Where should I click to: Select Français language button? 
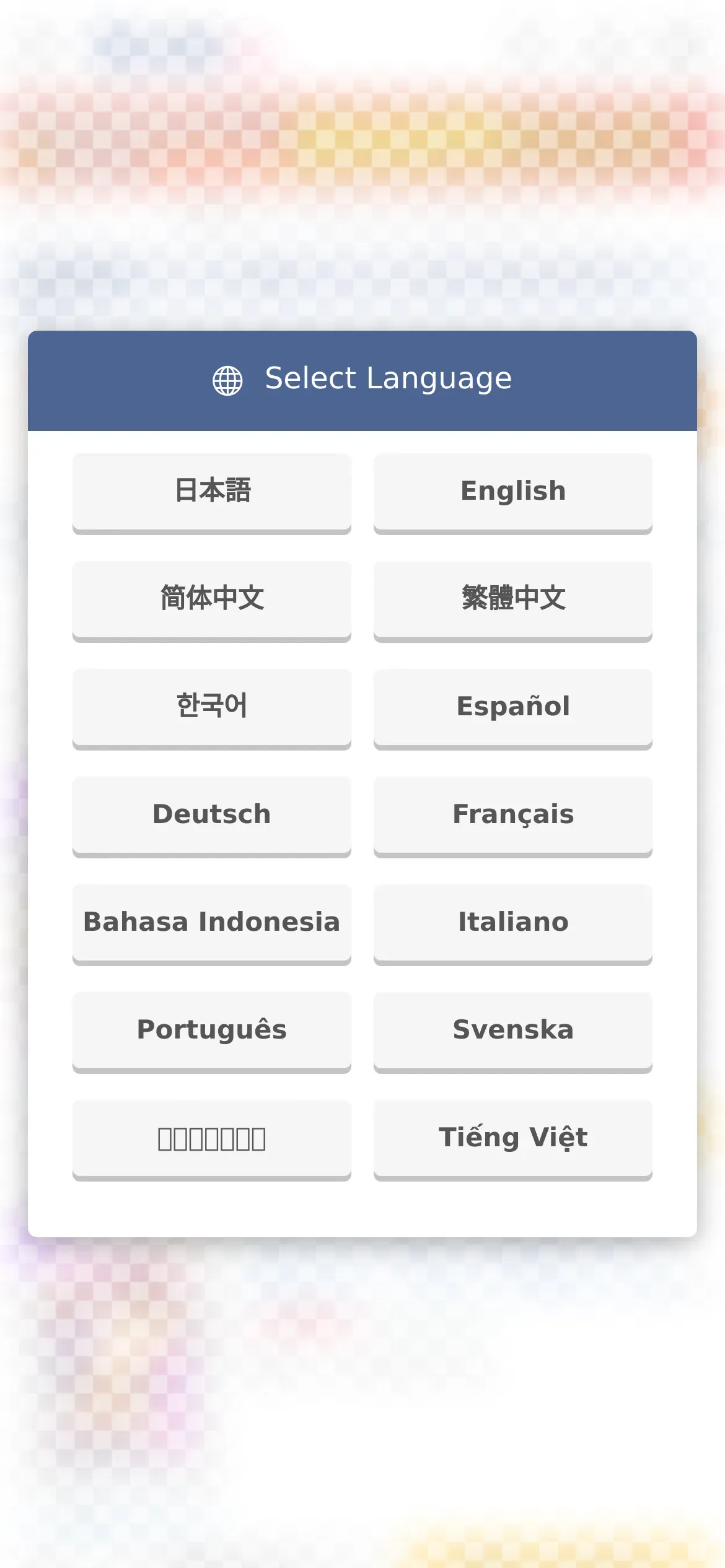pos(512,815)
